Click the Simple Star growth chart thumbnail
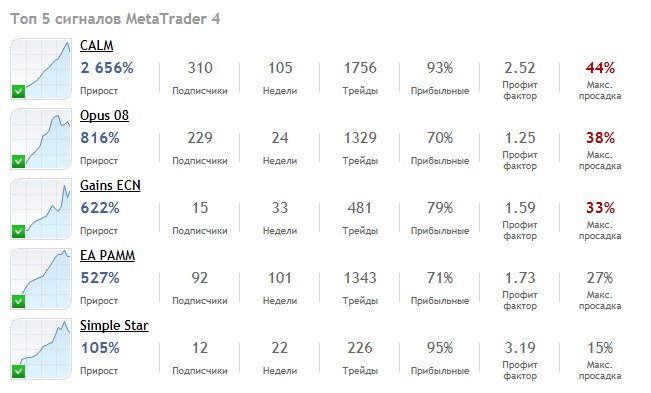This screenshot has height=393, width=651. coord(41,349)
